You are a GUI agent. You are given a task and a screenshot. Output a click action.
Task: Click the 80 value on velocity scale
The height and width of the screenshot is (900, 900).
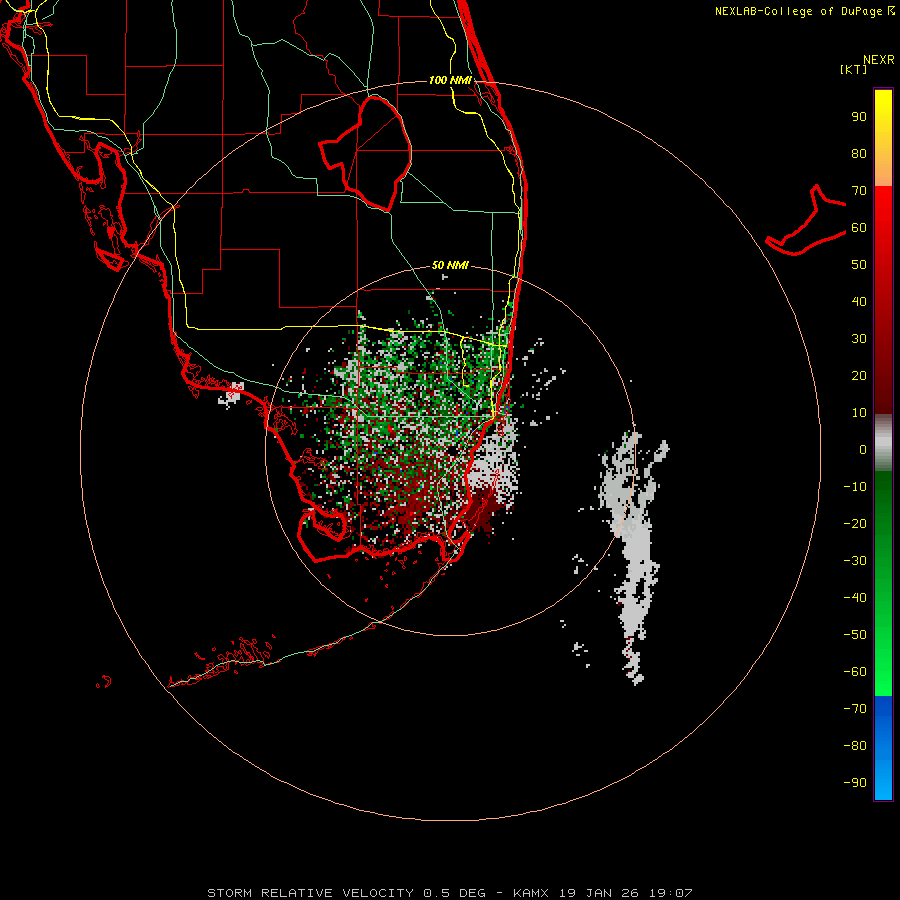[859, 154]
